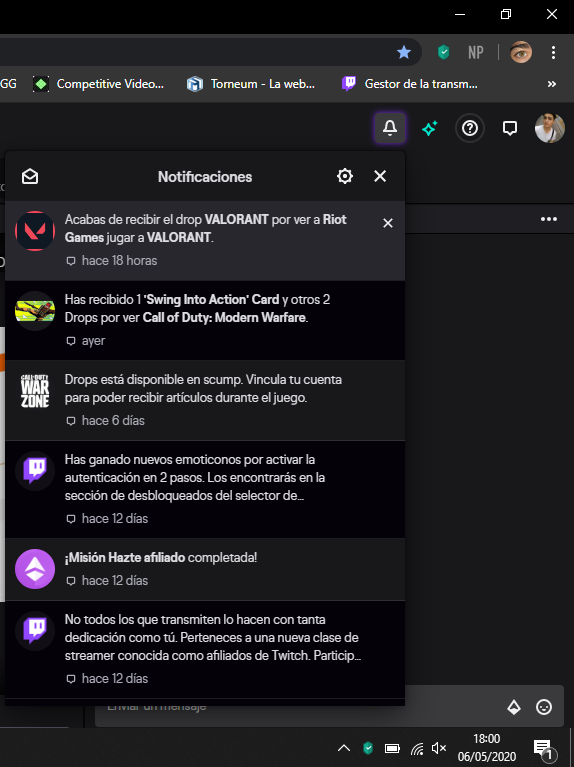Click the Call of Duty drops thumbnail
Screen dimensions: 574x767
click(35, 311)
